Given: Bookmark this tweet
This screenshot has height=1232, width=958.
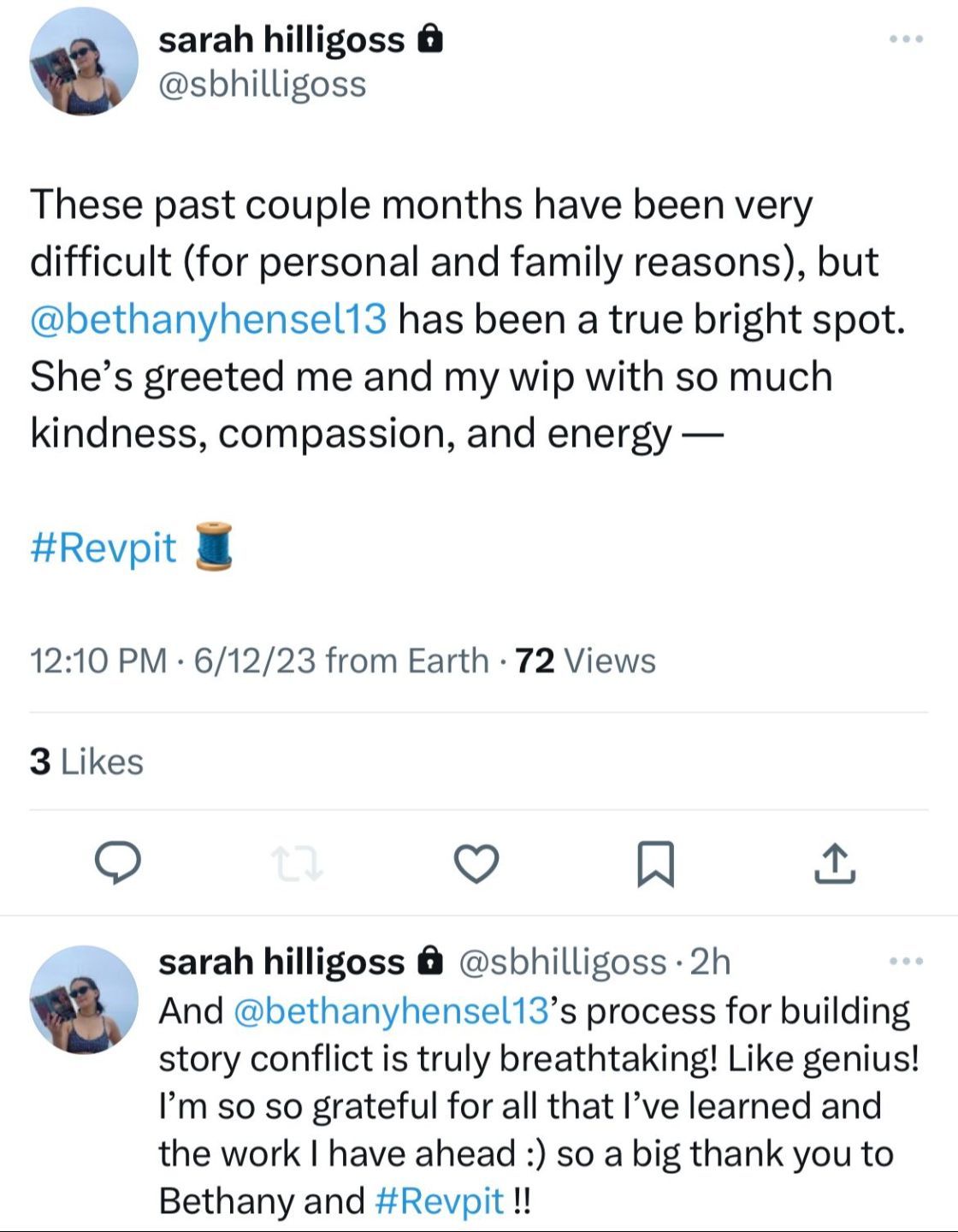Looking at the screenshot, I should (656, 863).
